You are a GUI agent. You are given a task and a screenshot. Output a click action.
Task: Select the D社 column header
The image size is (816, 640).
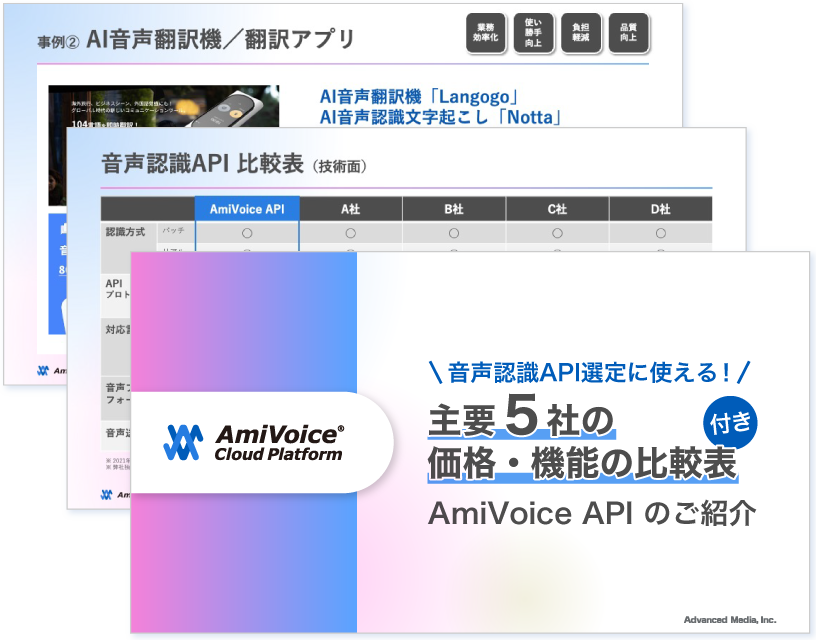pyautogui.click(x=660, y=209)
